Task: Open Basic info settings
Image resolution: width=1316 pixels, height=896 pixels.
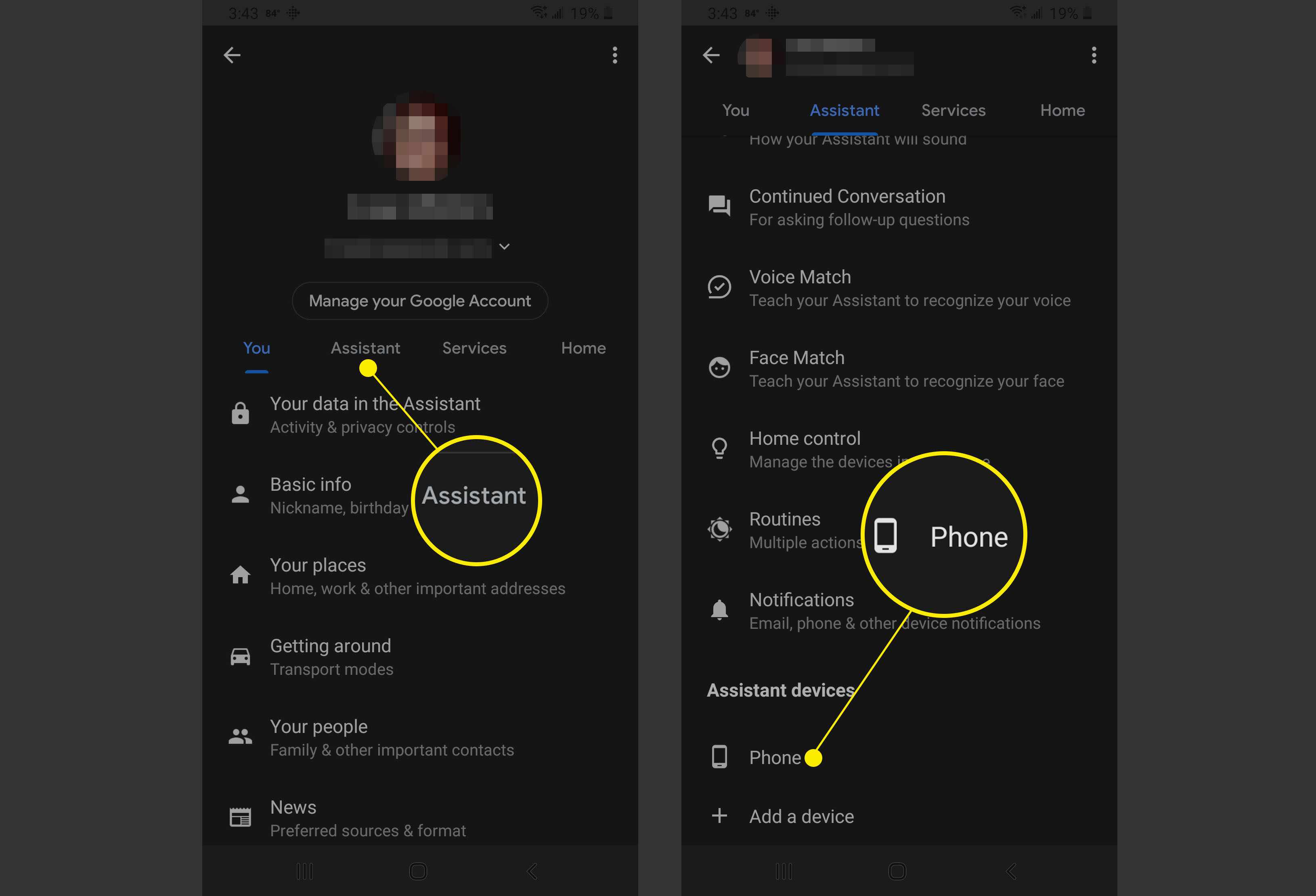Action: [x=419, y=495]
